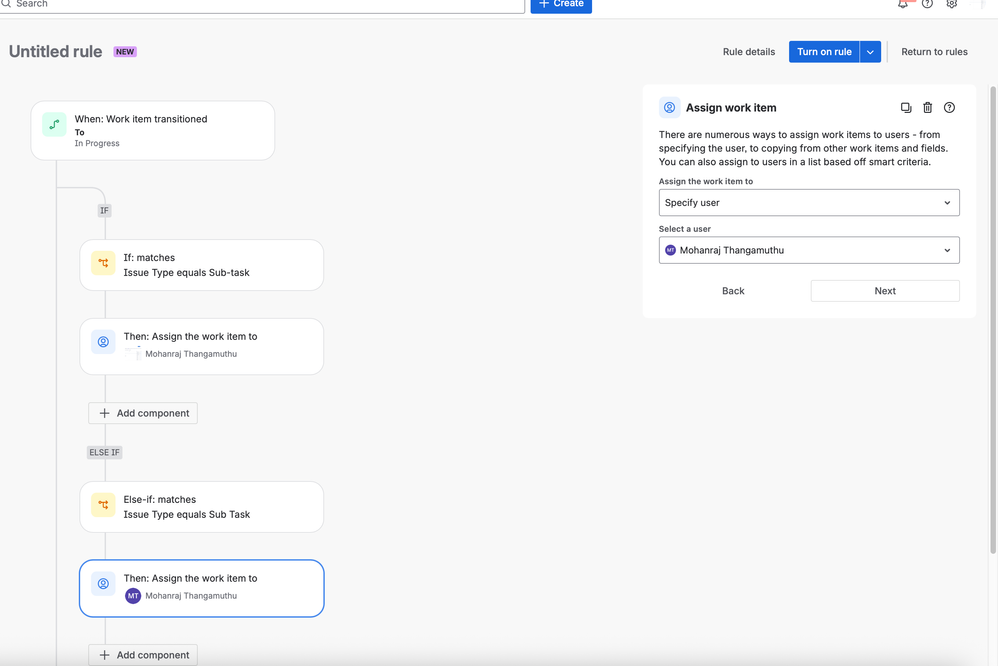998x666 pixels.
Task: Click the Next button in panel
Action: point(885,291)
